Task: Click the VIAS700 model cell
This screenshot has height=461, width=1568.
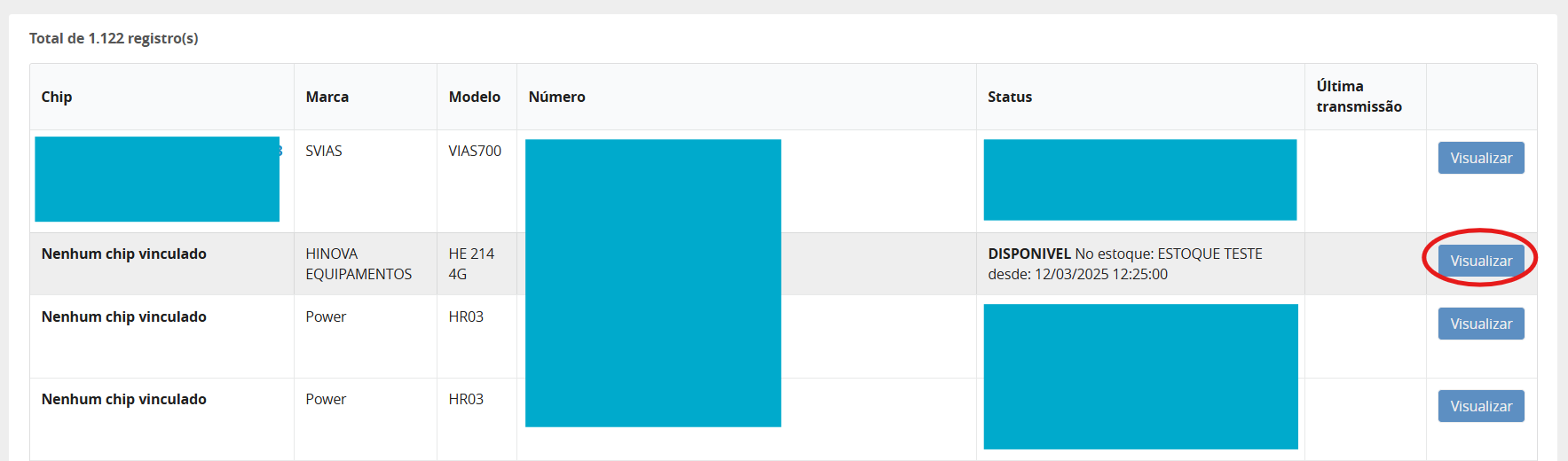Action: (474, 151)
